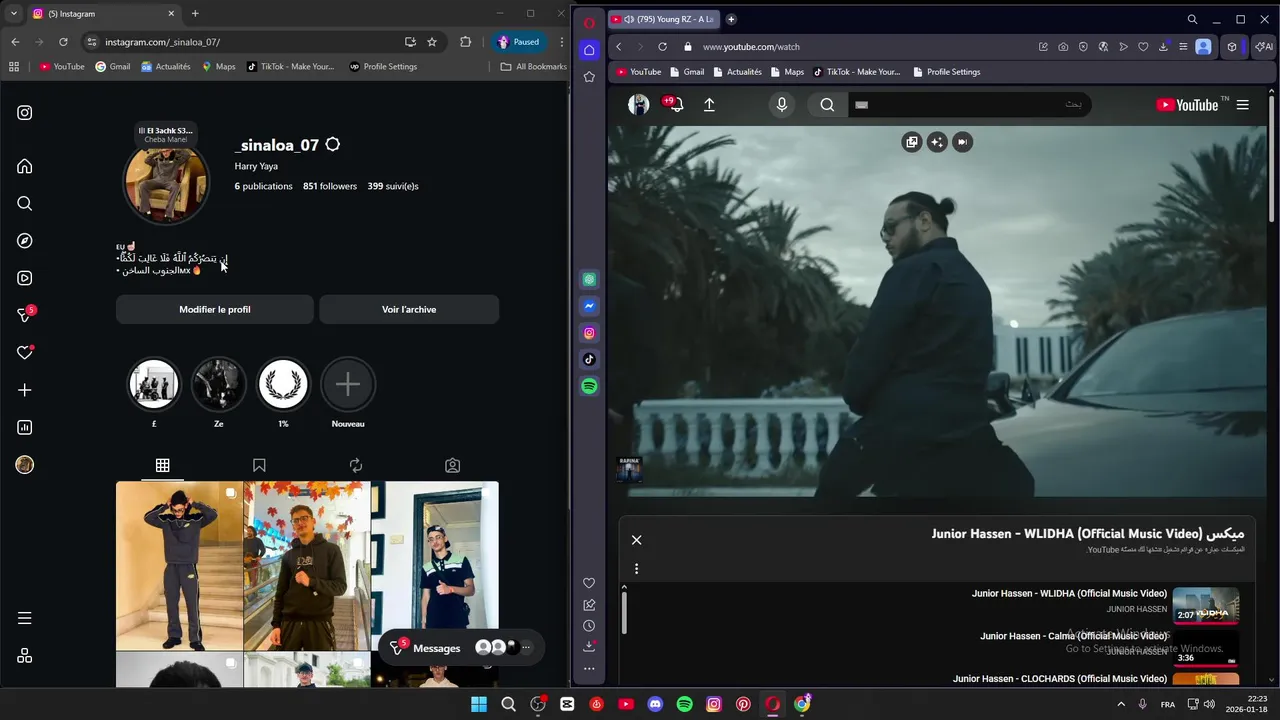
Task: Click Chrome's reload button
Action: [63, 42]
